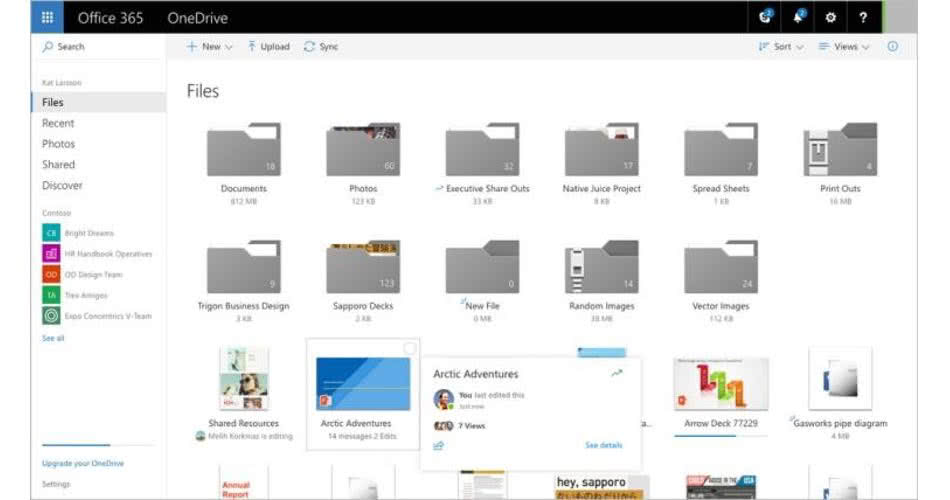Open the Sort dropdown

[781, 47]
